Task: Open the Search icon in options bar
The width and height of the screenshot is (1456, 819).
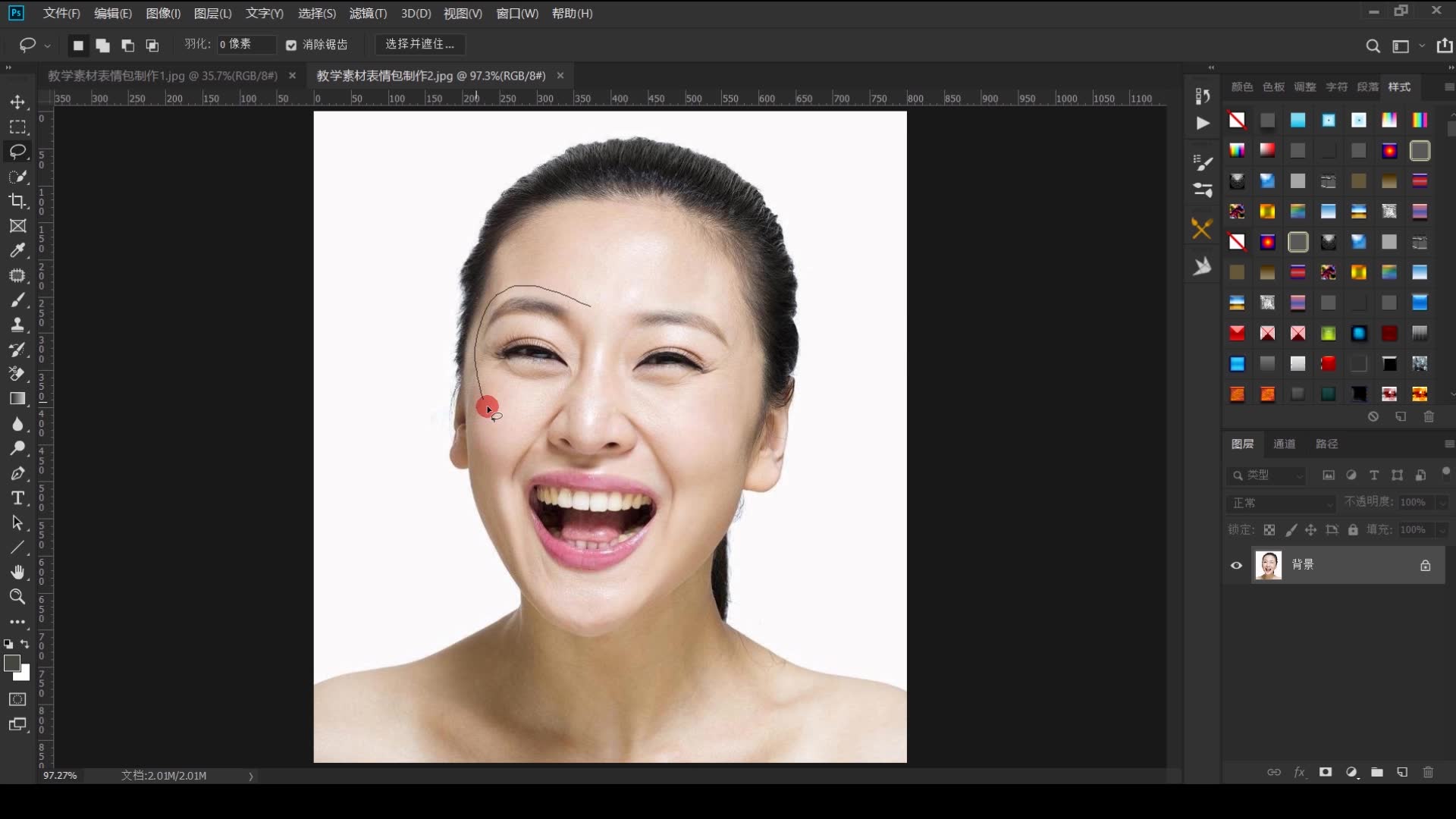Action: 1373,46
